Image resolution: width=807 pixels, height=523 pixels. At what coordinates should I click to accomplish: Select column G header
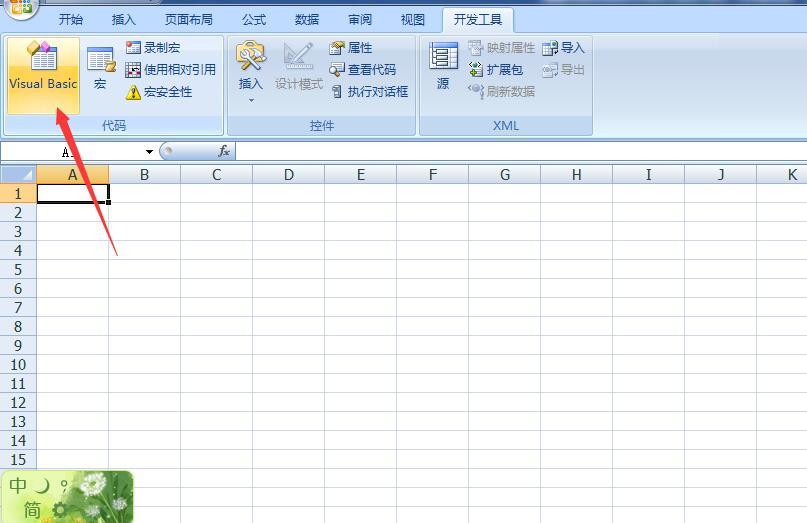coord(505,175)
